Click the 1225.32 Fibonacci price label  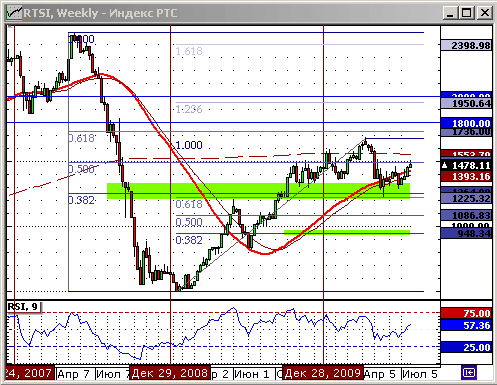pos(467,199)
